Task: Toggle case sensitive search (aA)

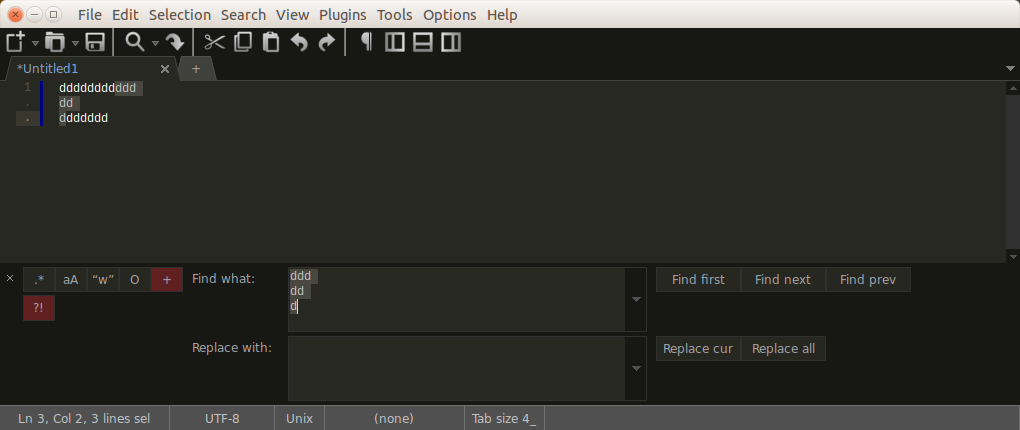Action: [71, 280]
